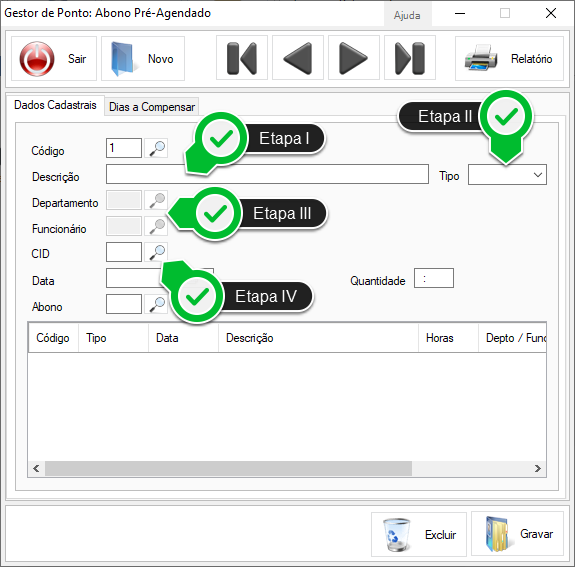Click the Departamento search magnifier
This screenshot has height=567, width=575.
click(x=156, y=200)
